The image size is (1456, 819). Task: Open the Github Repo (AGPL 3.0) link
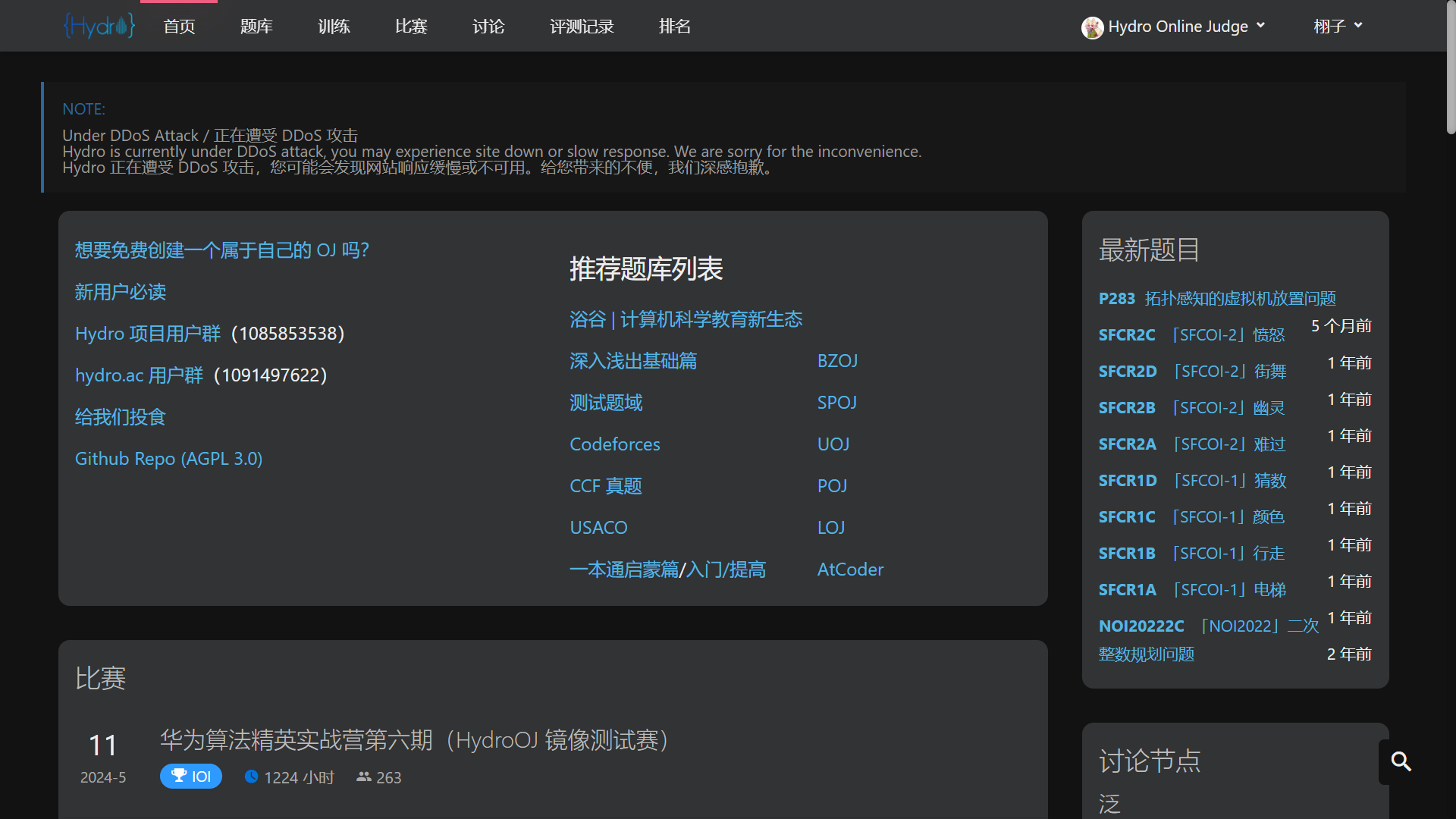coord(168,459)
